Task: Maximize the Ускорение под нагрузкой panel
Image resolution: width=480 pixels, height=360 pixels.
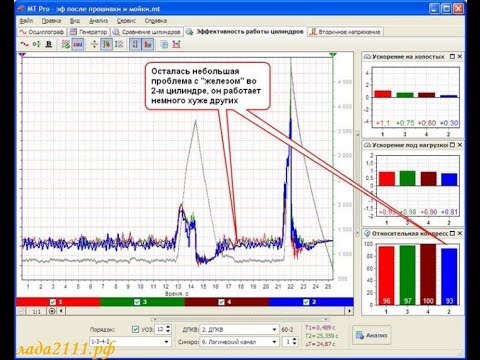Action: tap(452, 145)
